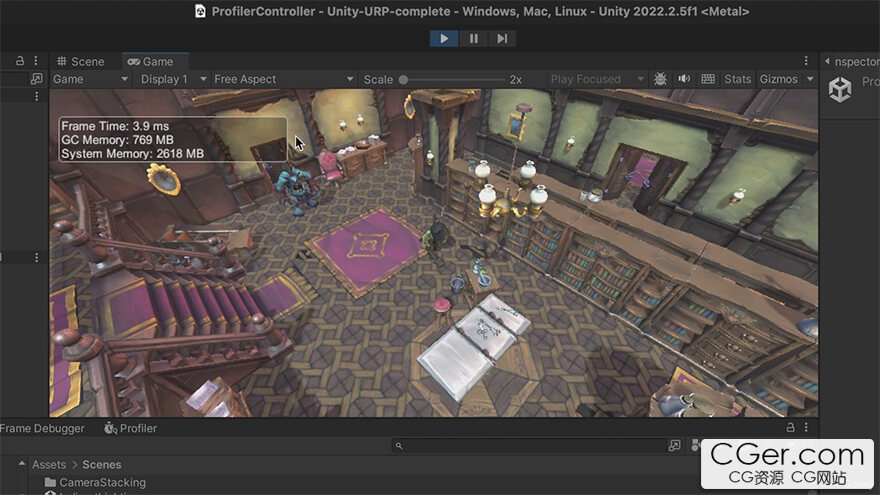Open the Frame Debugger tab
This screenshot has width=880, height=495.
pyautogui.click(x=42, y=428)
